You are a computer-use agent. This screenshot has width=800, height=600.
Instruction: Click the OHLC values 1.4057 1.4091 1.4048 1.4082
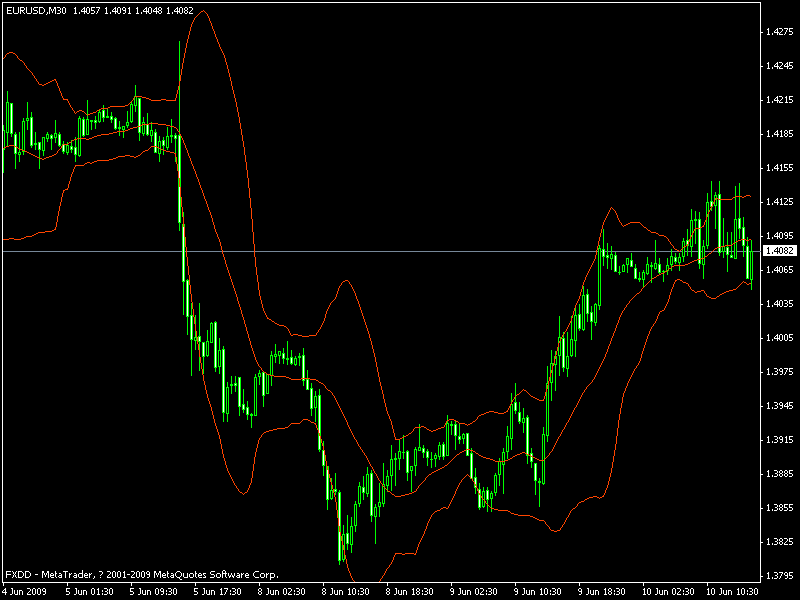[x=133, y=10]
